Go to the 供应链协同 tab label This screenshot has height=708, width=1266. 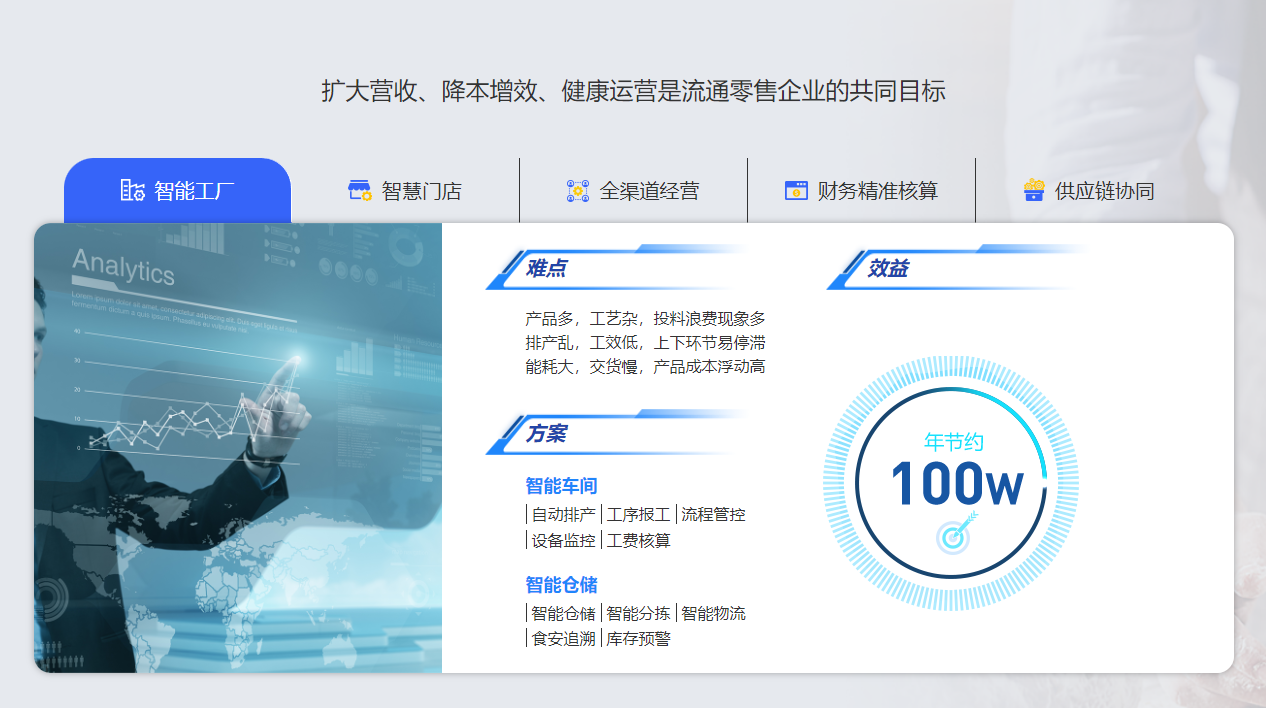coord(1104,191)
